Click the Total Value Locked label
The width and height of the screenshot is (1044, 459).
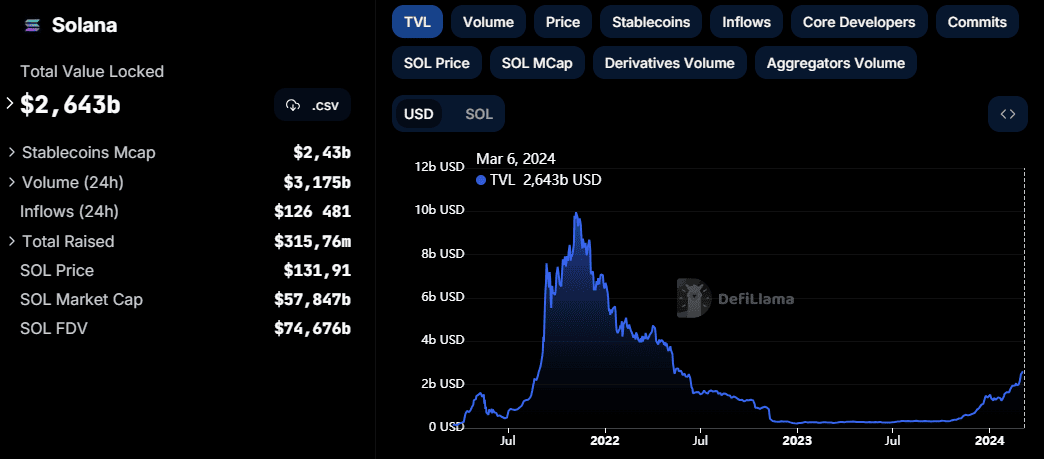tap(92, 71)
